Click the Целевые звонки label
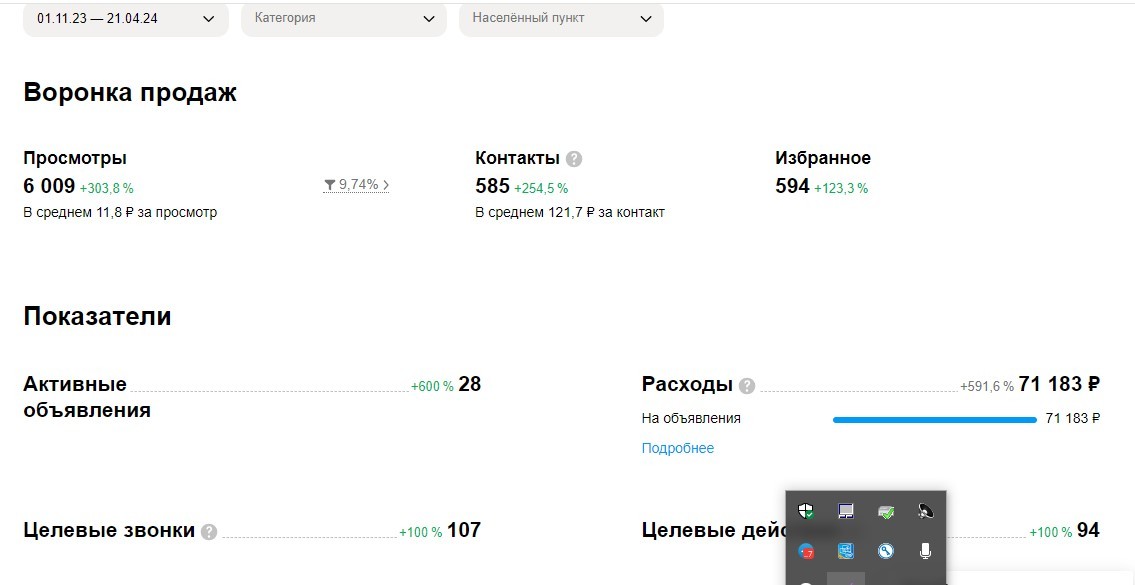This screenshot has width=1135, height=585. pos(109,531)
